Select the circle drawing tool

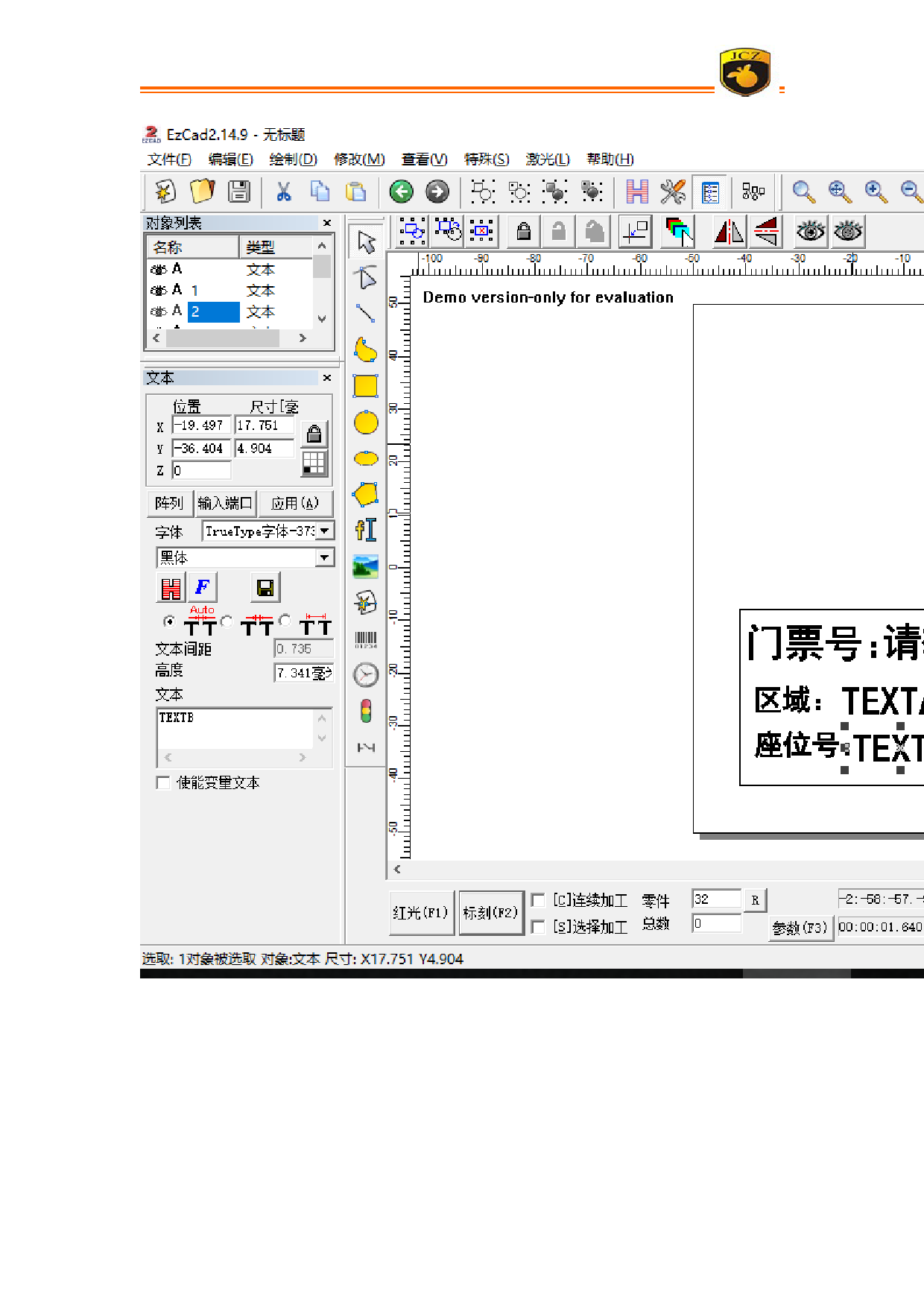(x=365, y=423)
